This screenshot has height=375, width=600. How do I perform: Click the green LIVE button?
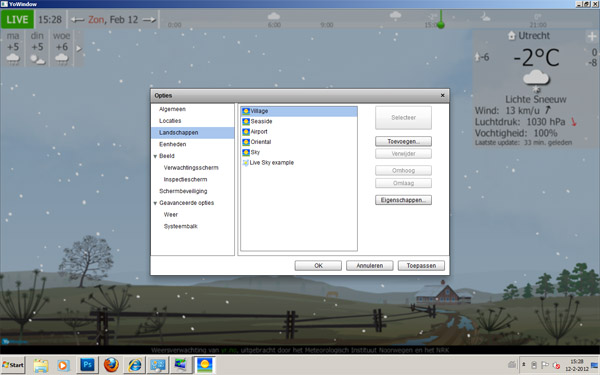[17, 19]
